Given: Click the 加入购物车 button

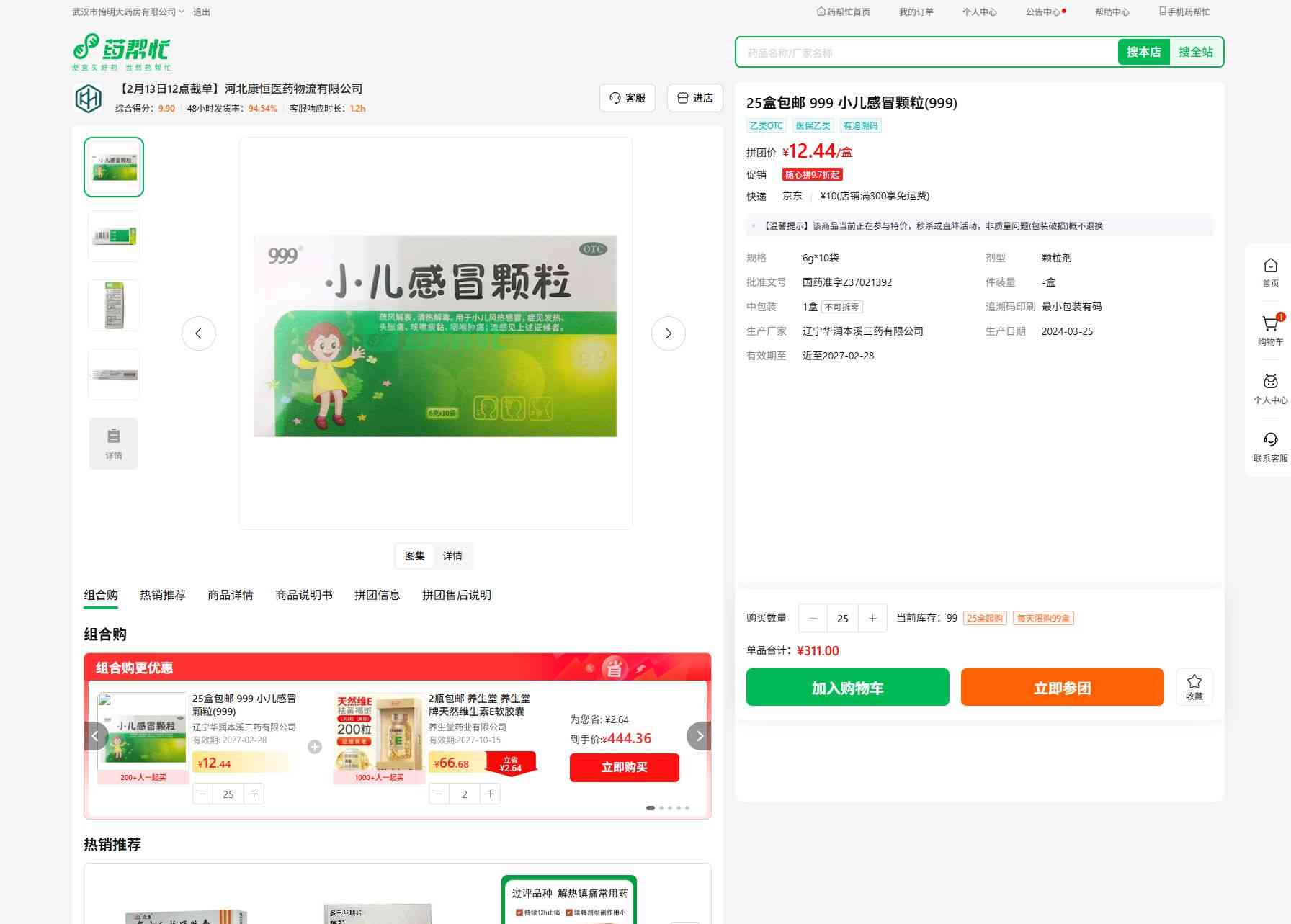Looking at the screenshot, I should pyautogui.click(x=847, y=688).
